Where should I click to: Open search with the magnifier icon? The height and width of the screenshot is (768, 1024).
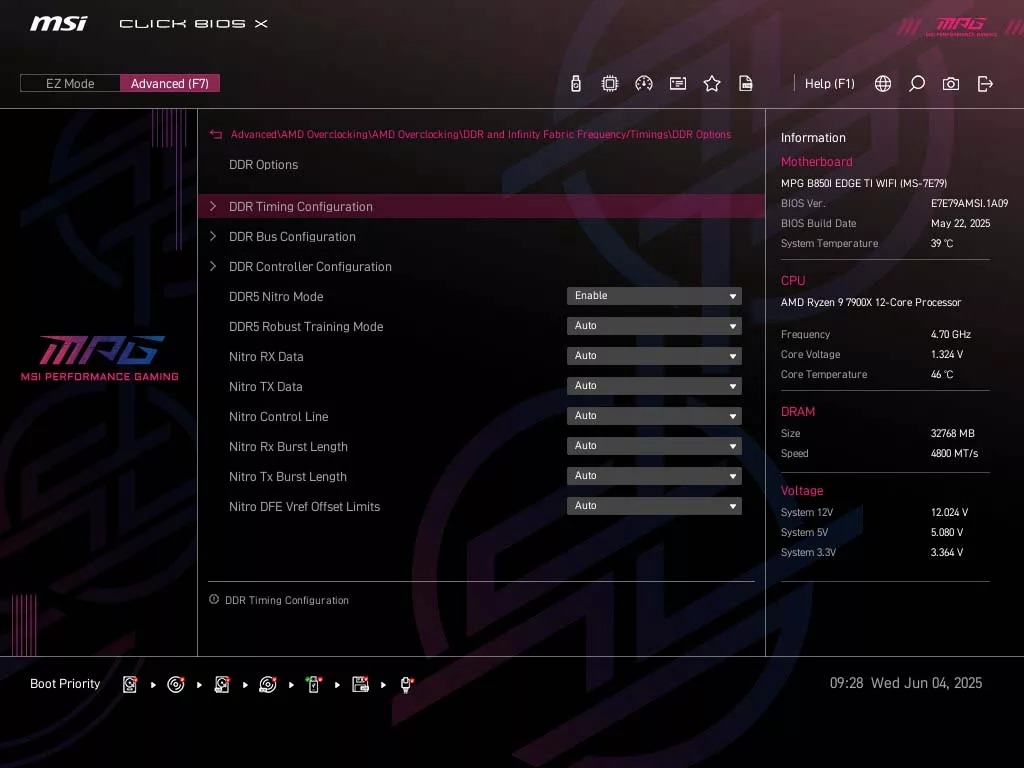(917, 84)
